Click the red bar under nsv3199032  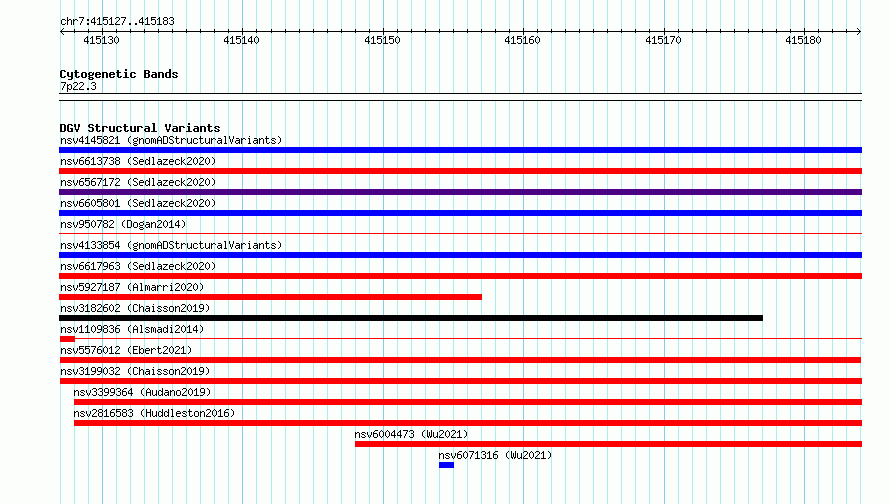click(x=460, y=381)
